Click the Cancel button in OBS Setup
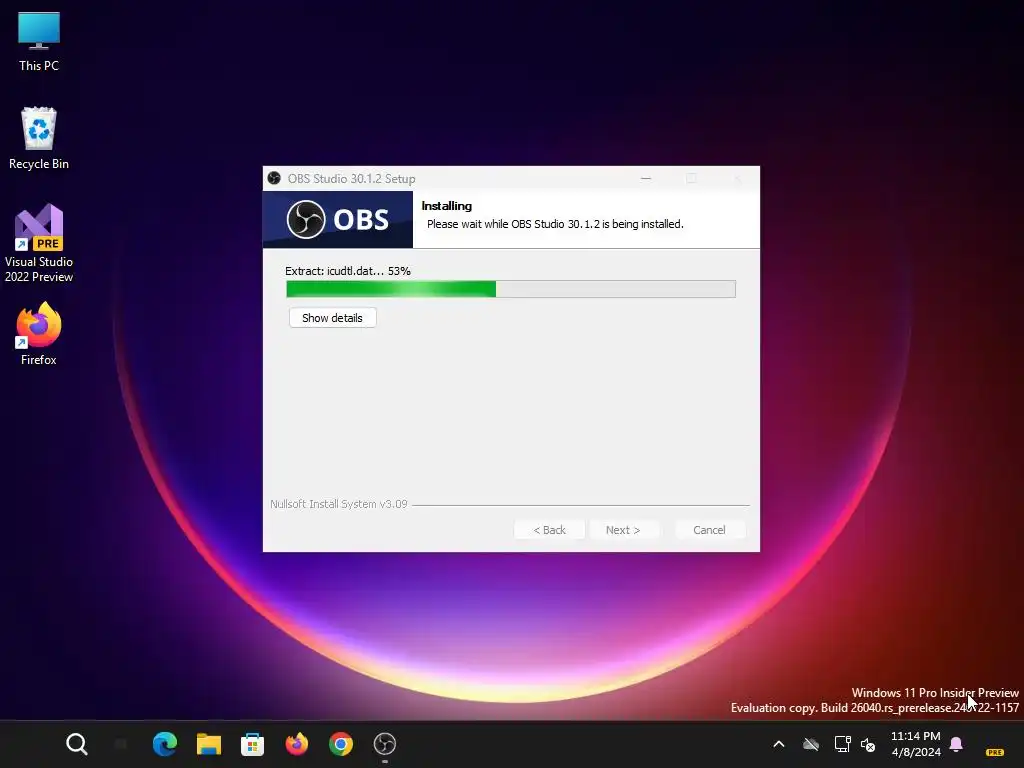The width and height of the screenshot is (1024, 768). (709, 530)
